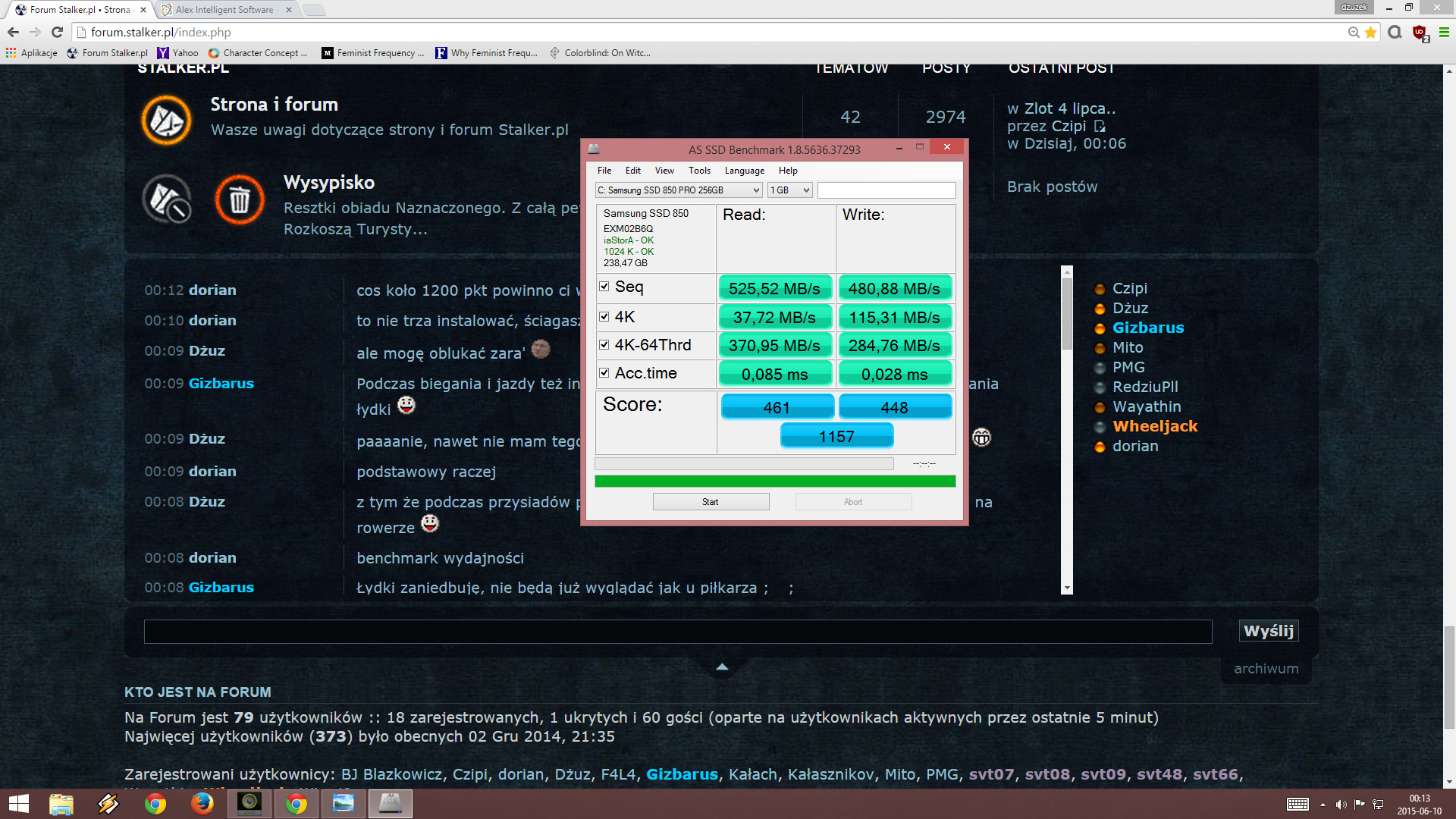The width and height of the screenshot is (1456, 819).
Task: Show hidden tray icons arrow
Action: [1323, 805]
